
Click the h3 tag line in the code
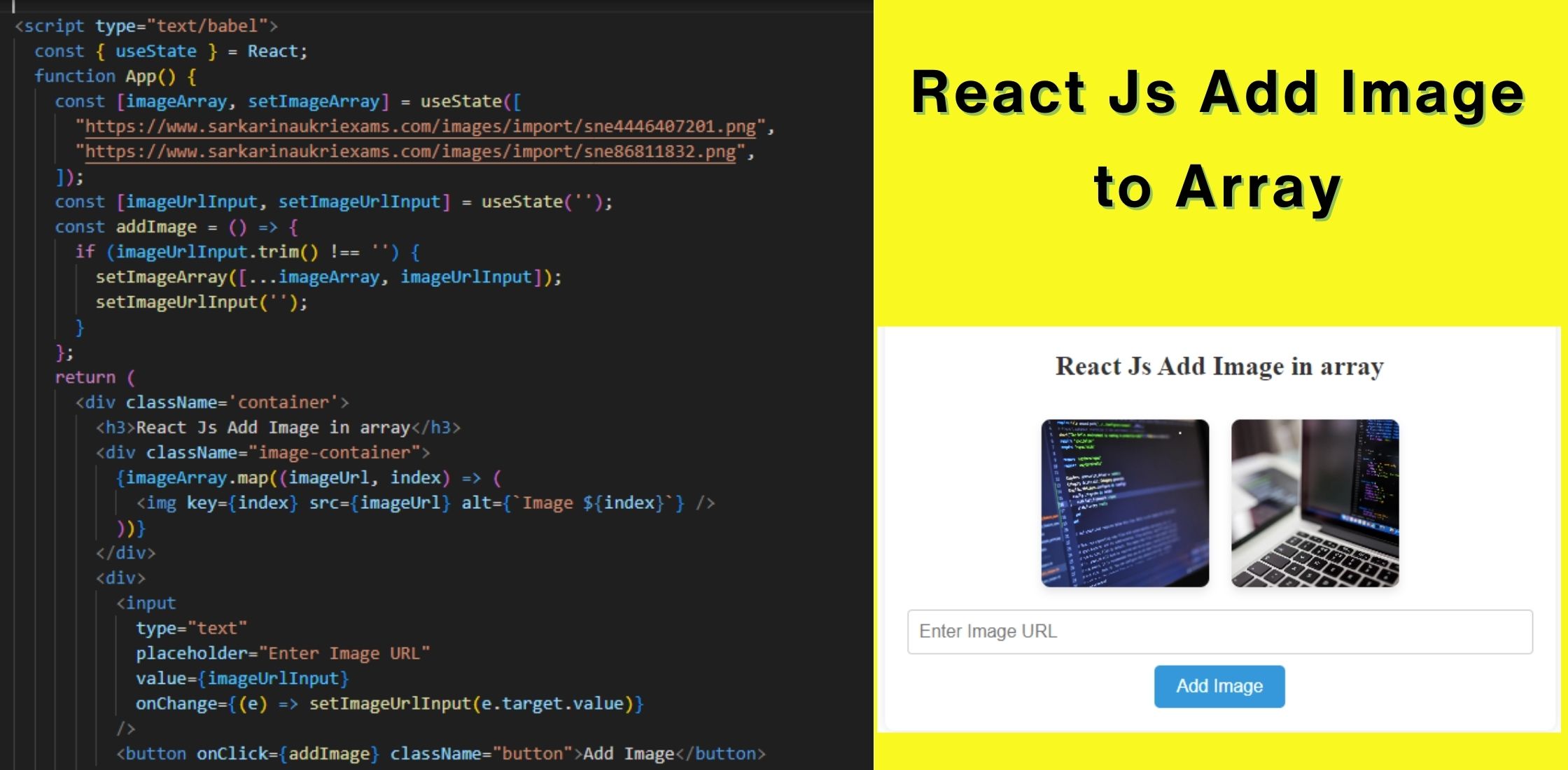click(278, 428)
